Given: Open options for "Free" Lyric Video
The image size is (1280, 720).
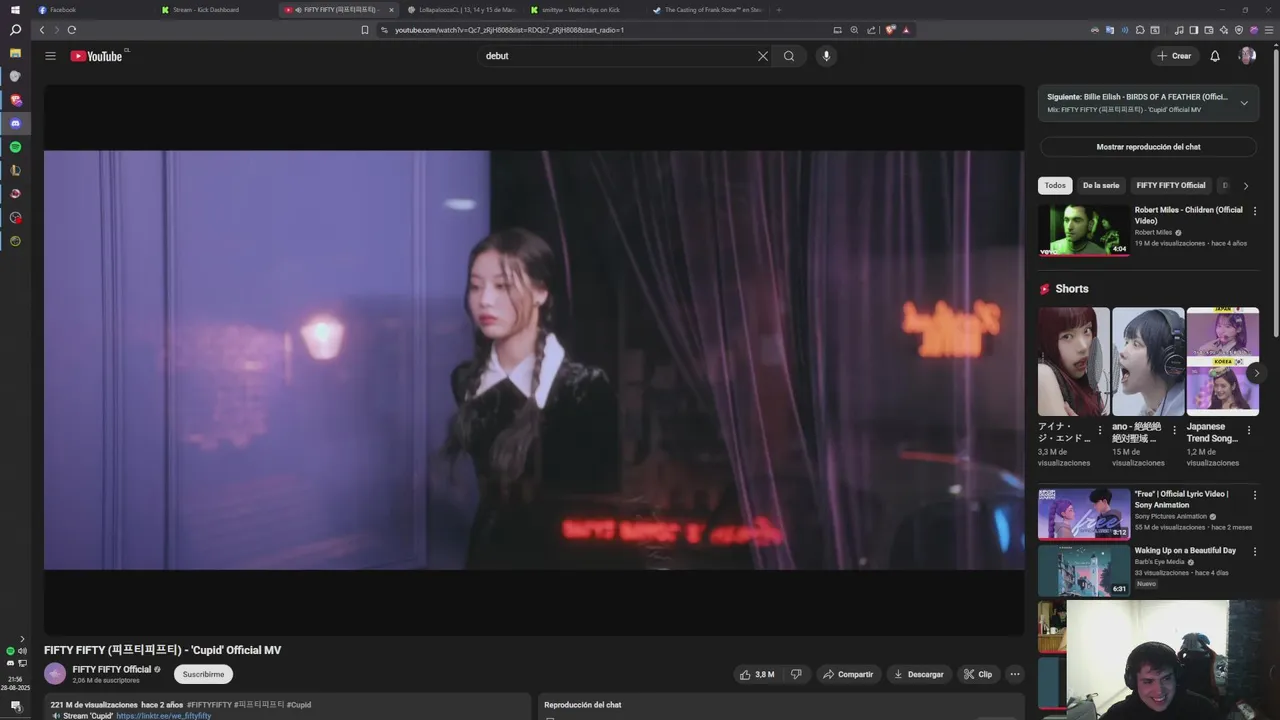Looking at the screenshot, I should [1255, 495].
